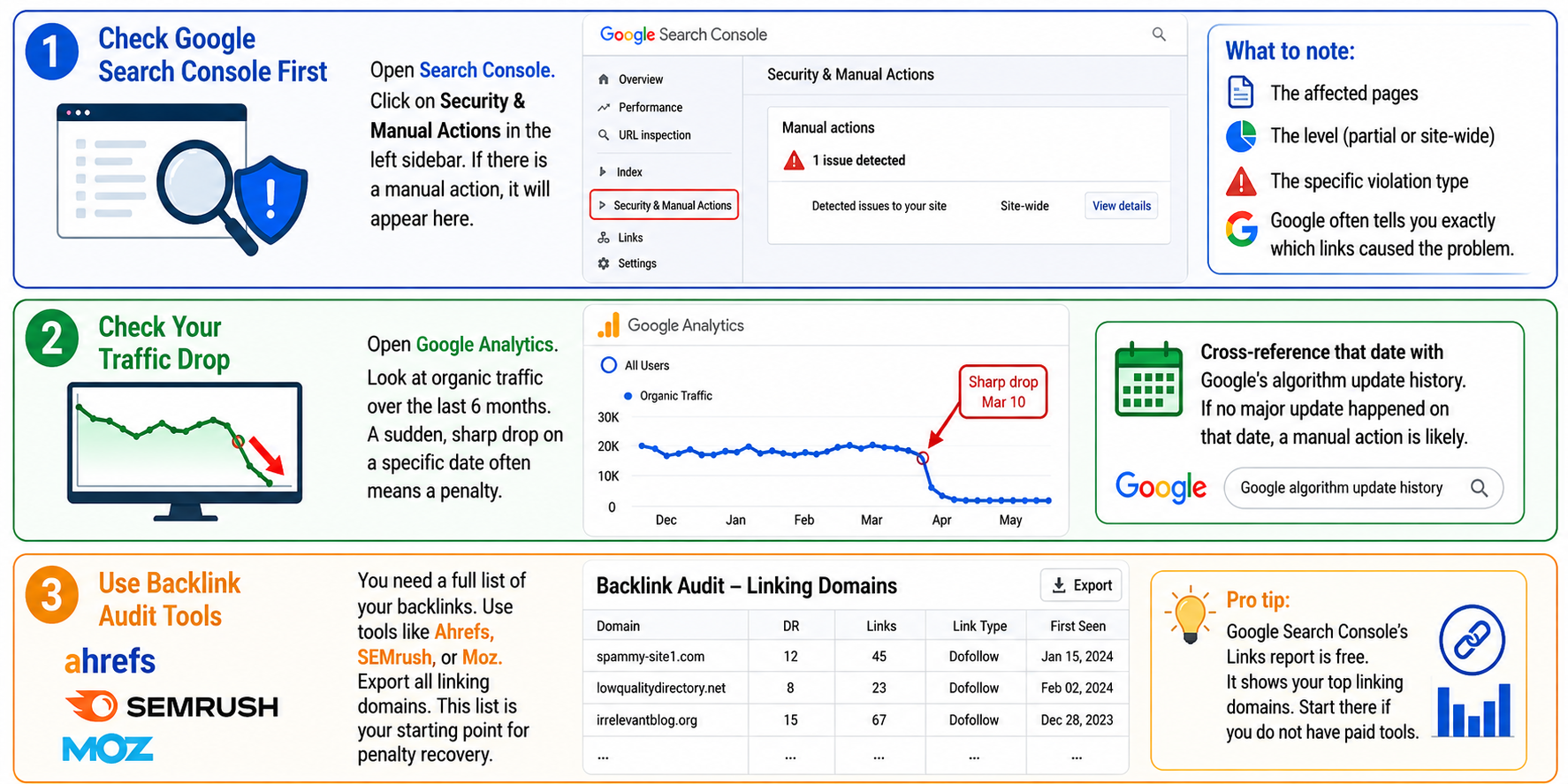Click the blue chain link circle icon

click(x=1472, y=640)
